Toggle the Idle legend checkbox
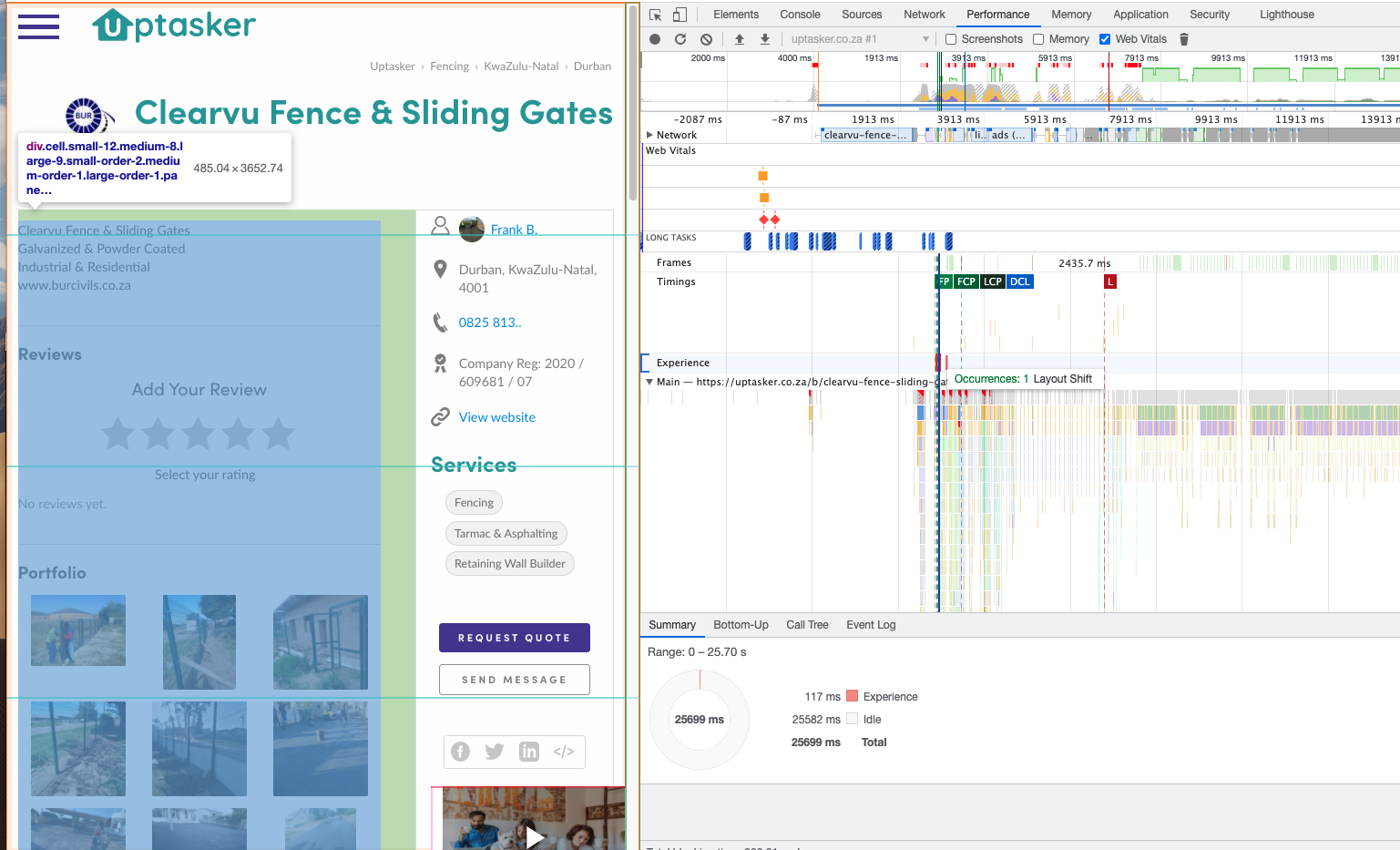The image size is (1400, 850). coord(853,719)
